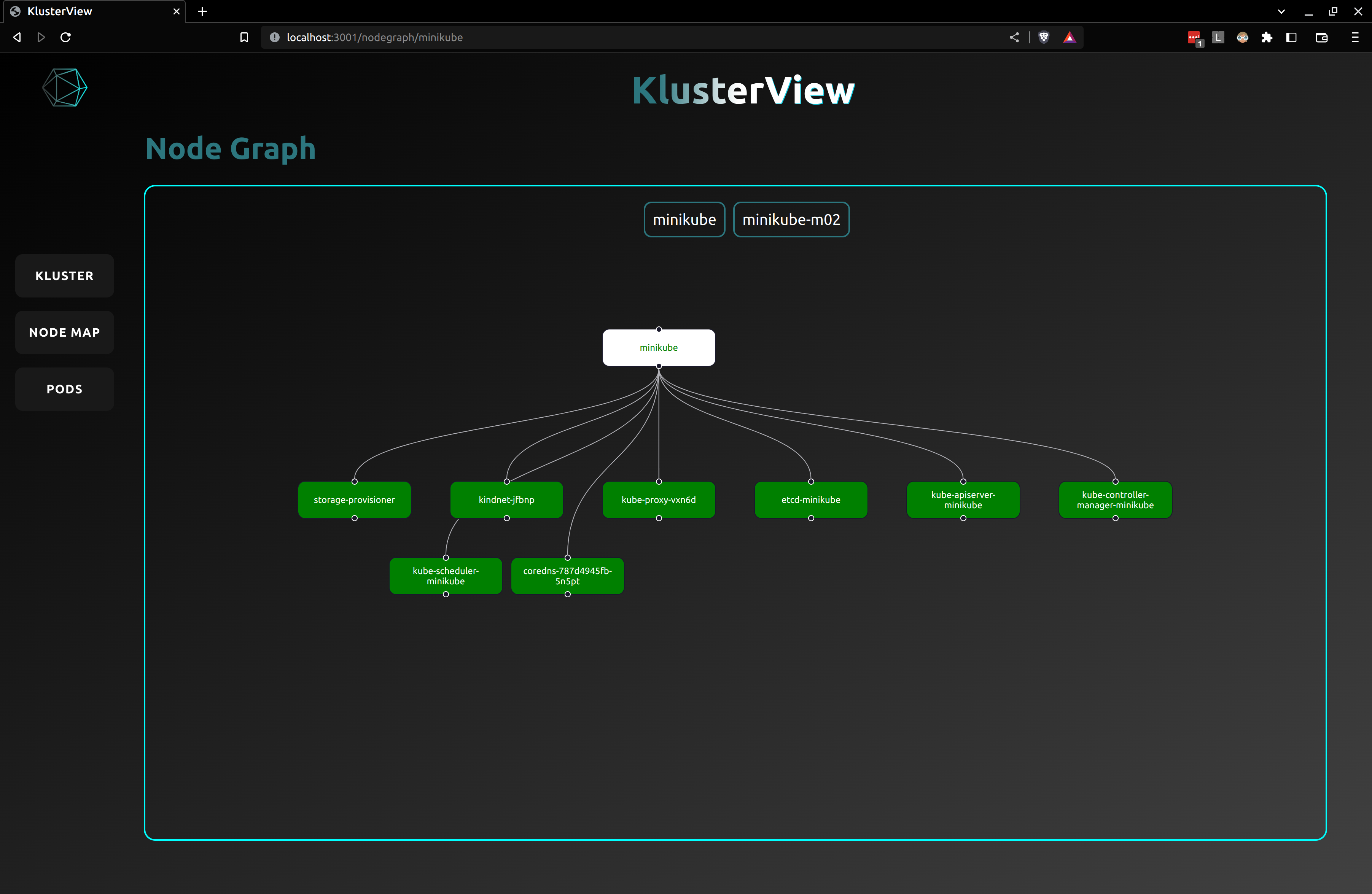The height and width of the screenshot is (894, 1372).
Task: Click the kube-apiserver-minikube pod node
Action: tap(963, 500)
